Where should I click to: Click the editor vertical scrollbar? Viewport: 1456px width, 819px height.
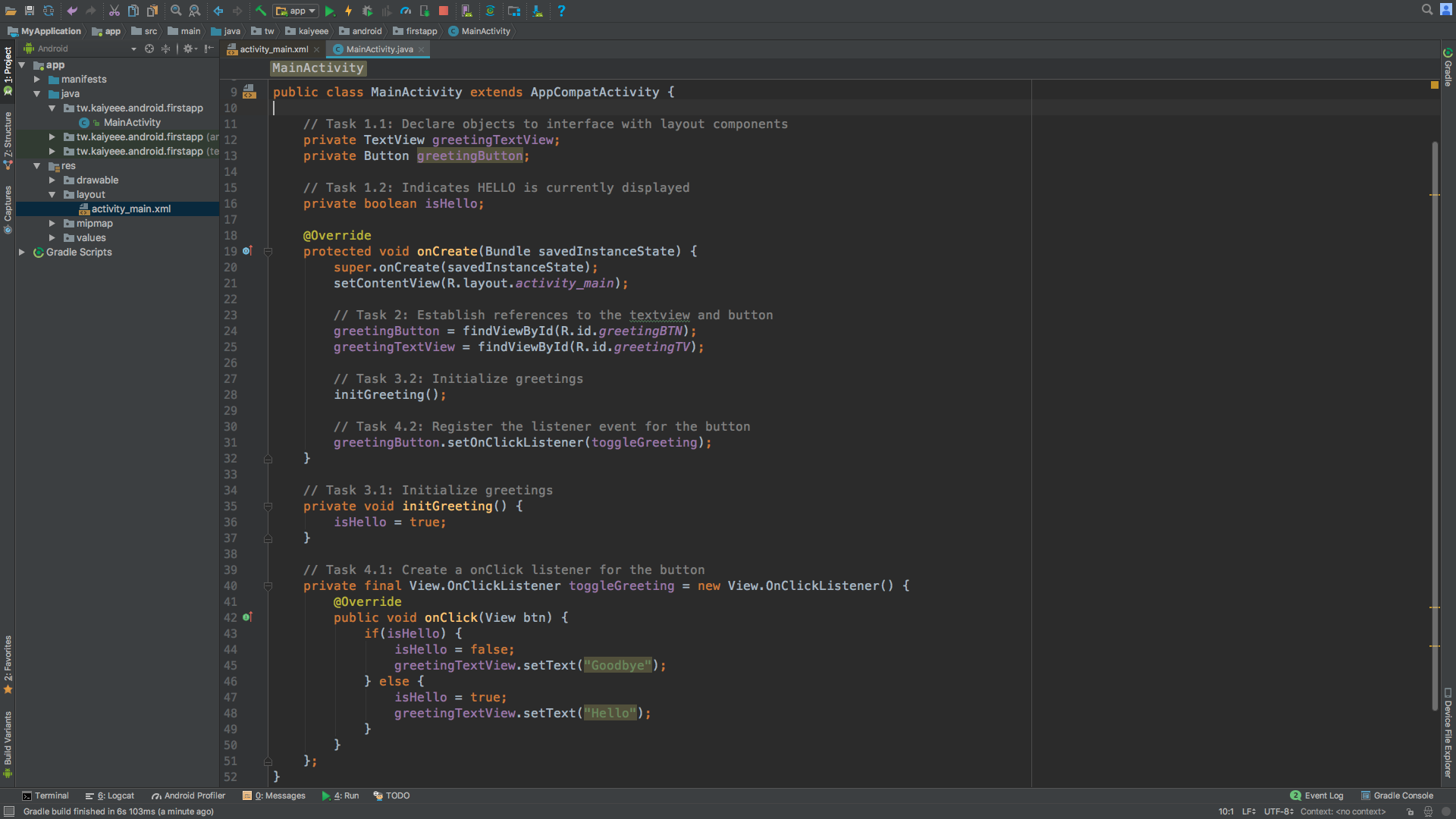1435,425
